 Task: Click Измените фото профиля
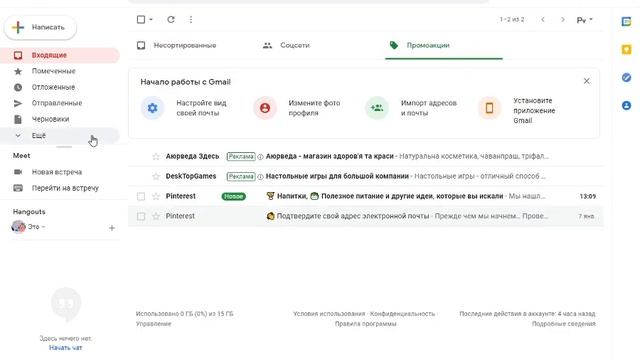pyautogui.click(x=314, y=108)
